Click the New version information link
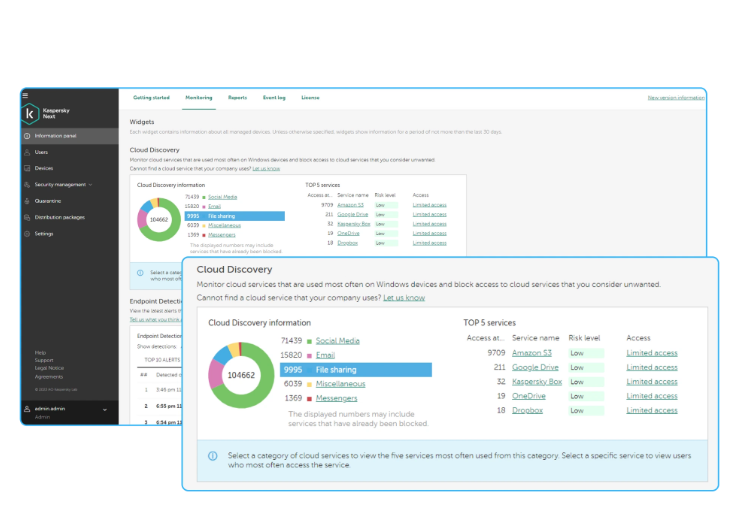Screen dimensions: 755x523 (x=675, y=98)
